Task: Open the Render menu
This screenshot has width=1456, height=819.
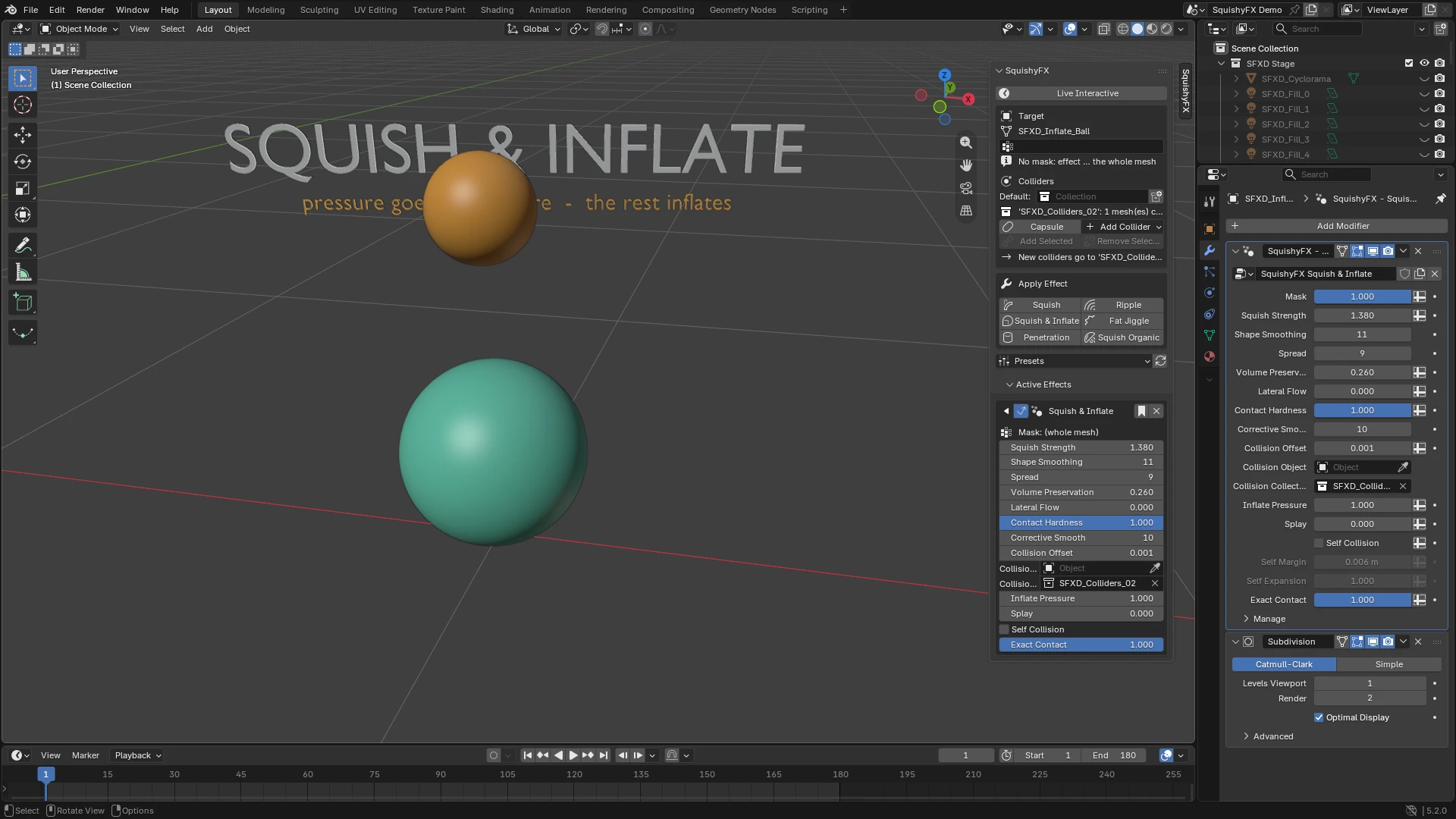Action: coord(90,10)
